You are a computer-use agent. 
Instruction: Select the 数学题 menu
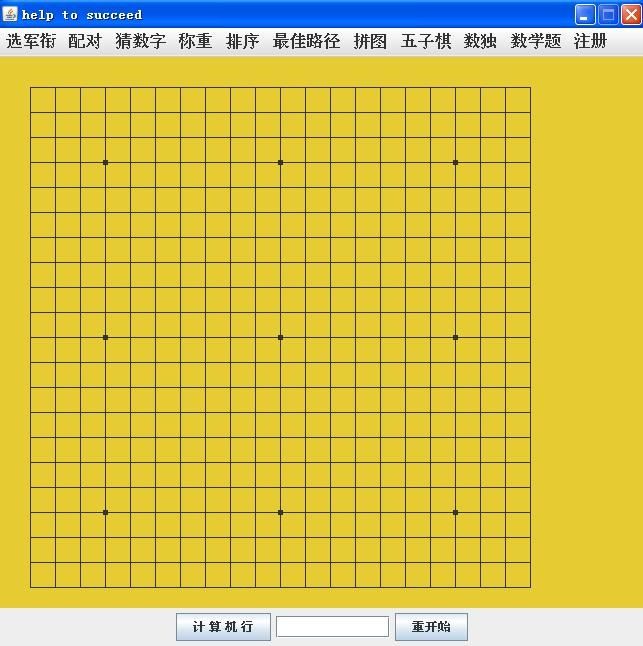pyautogui.click(x=535, y=41)
